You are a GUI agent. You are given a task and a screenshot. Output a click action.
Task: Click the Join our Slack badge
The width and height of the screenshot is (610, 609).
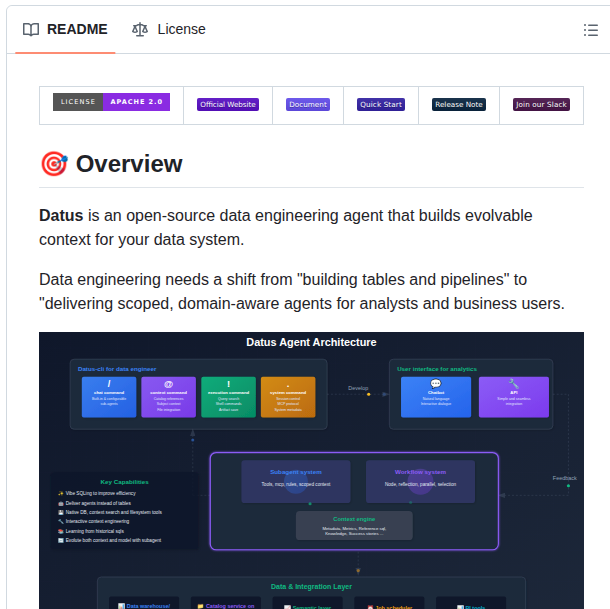point(541,104)
